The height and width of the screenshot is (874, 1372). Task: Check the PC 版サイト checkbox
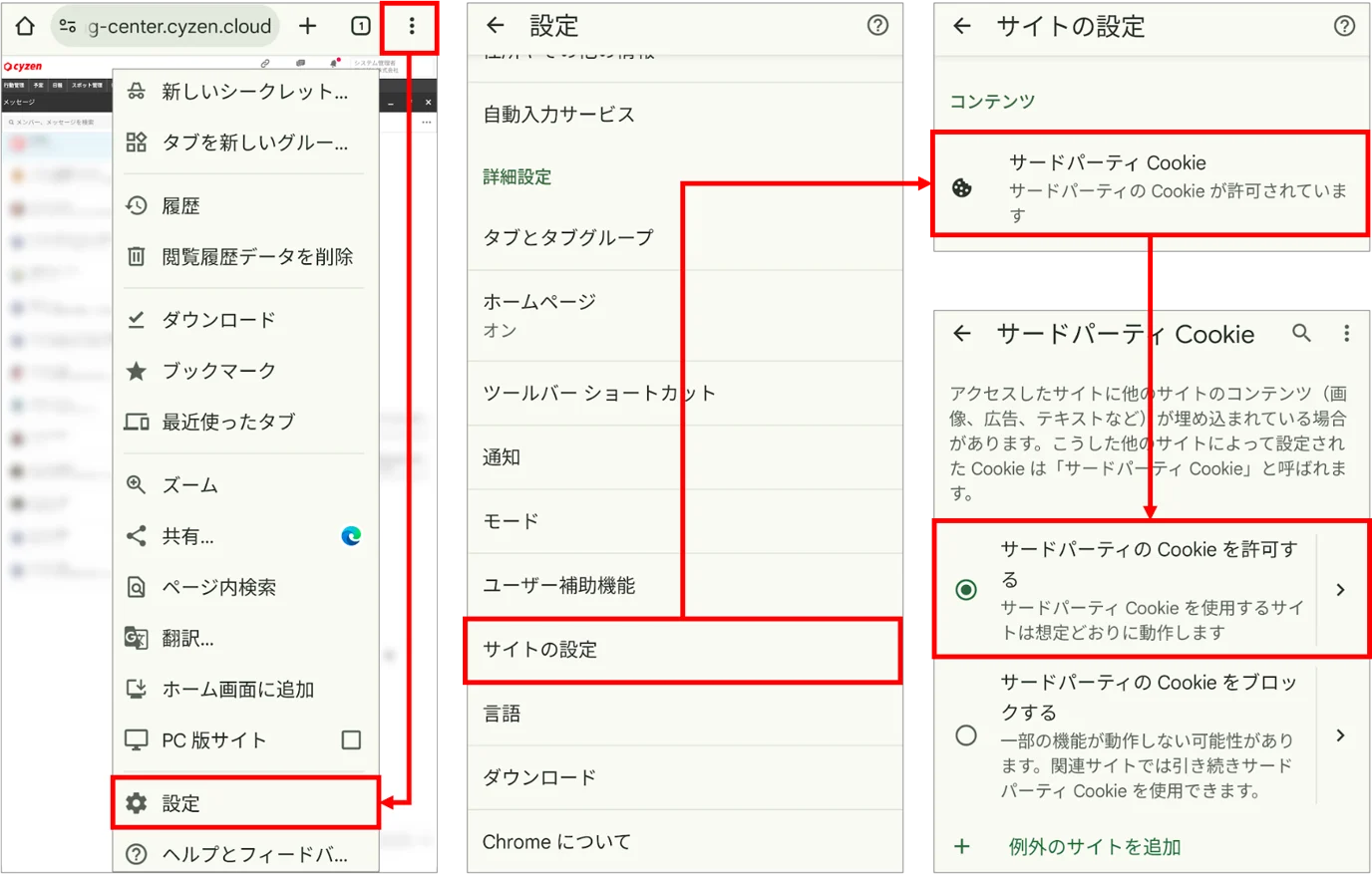click(x=351, y=739)
